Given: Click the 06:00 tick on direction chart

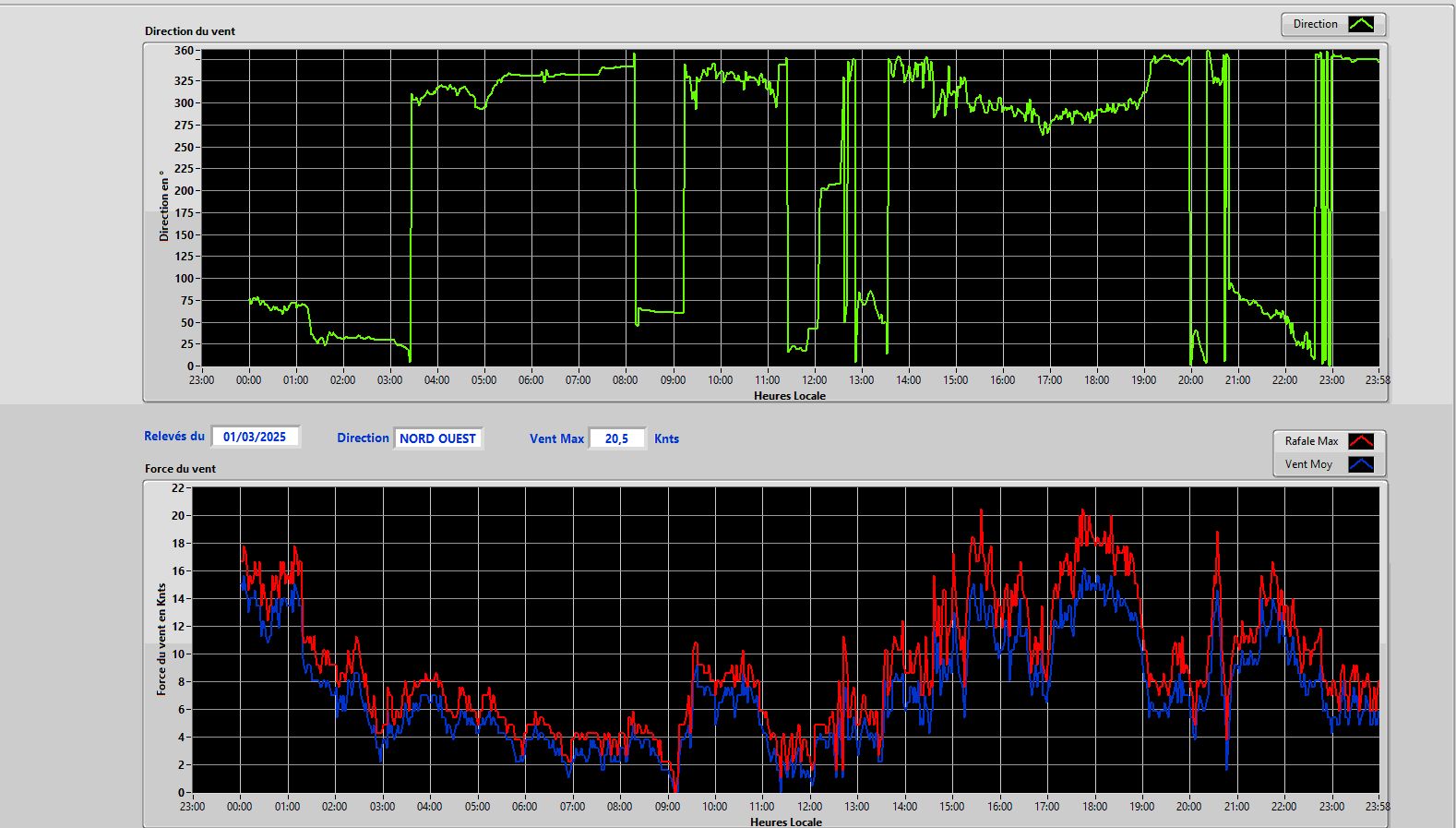Looking at the screenshot, I should coord(531,380).
